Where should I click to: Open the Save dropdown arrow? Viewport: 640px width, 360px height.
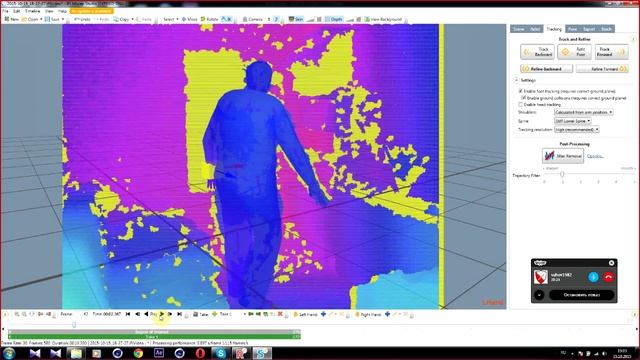click(x=64, y=19)
